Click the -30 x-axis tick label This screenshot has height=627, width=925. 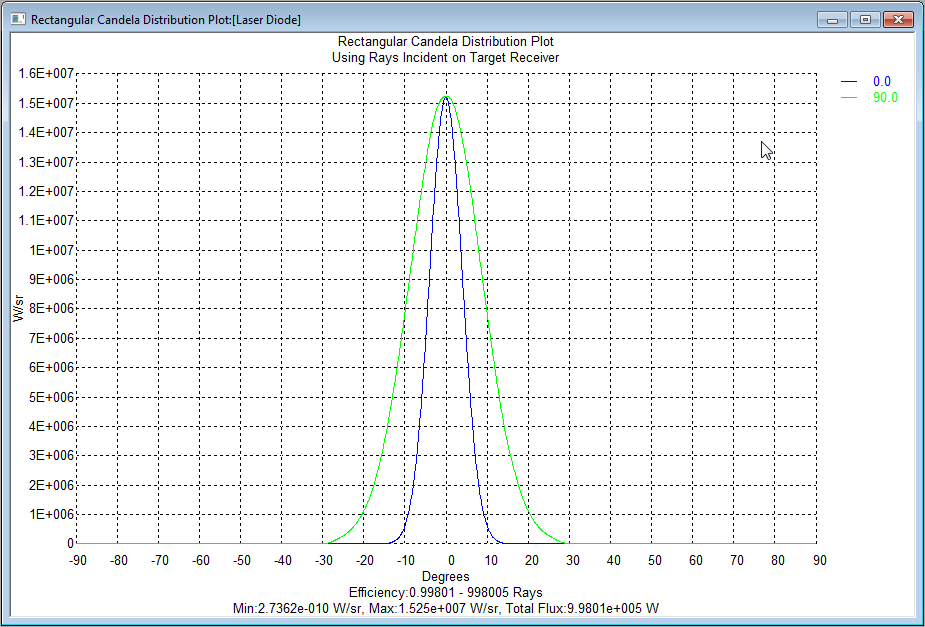tap(324, 560)
